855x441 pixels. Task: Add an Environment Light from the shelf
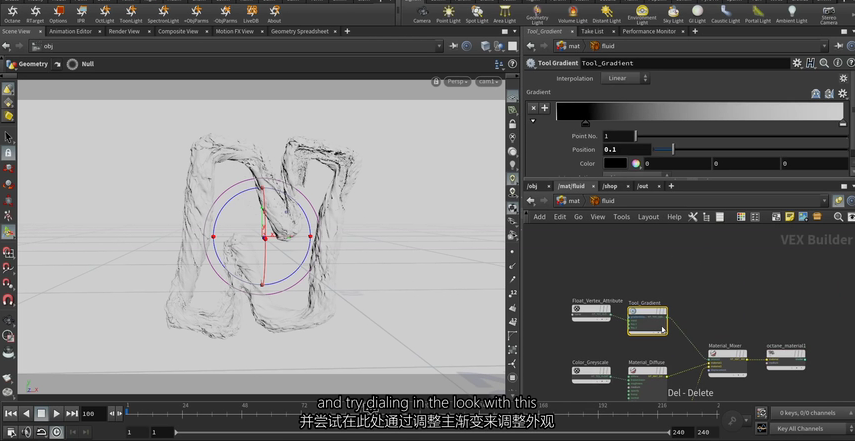point(641,13)
